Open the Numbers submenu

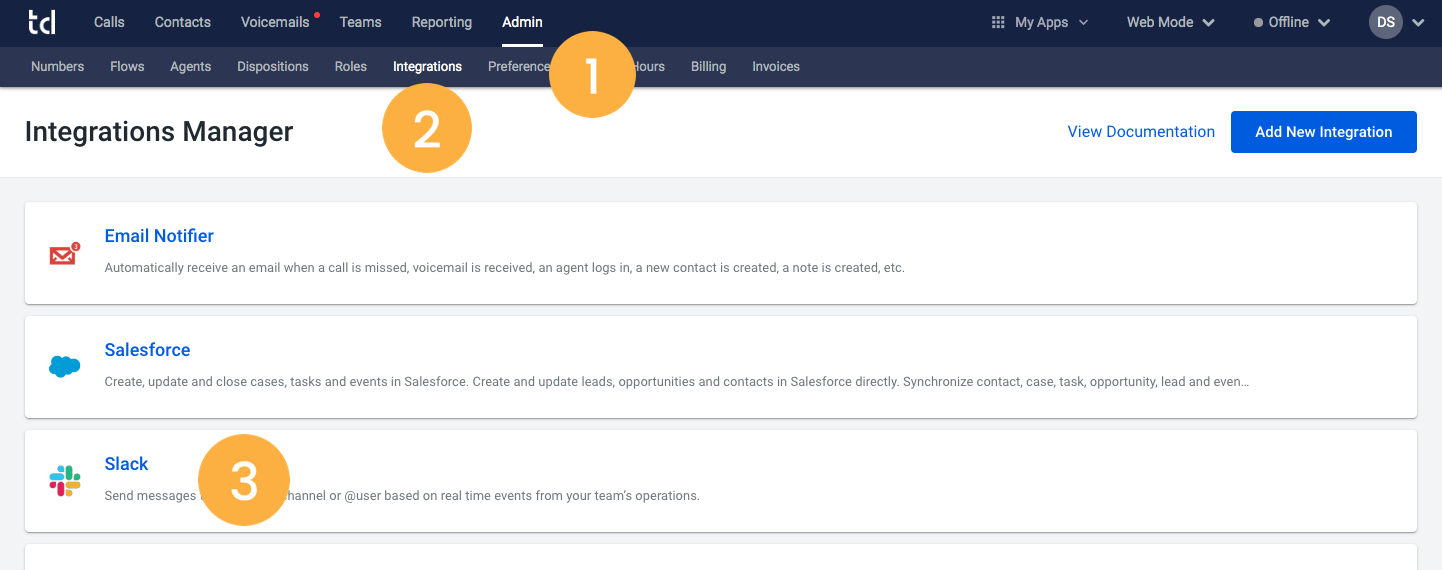pyautogui.click(x=58, y=66)
